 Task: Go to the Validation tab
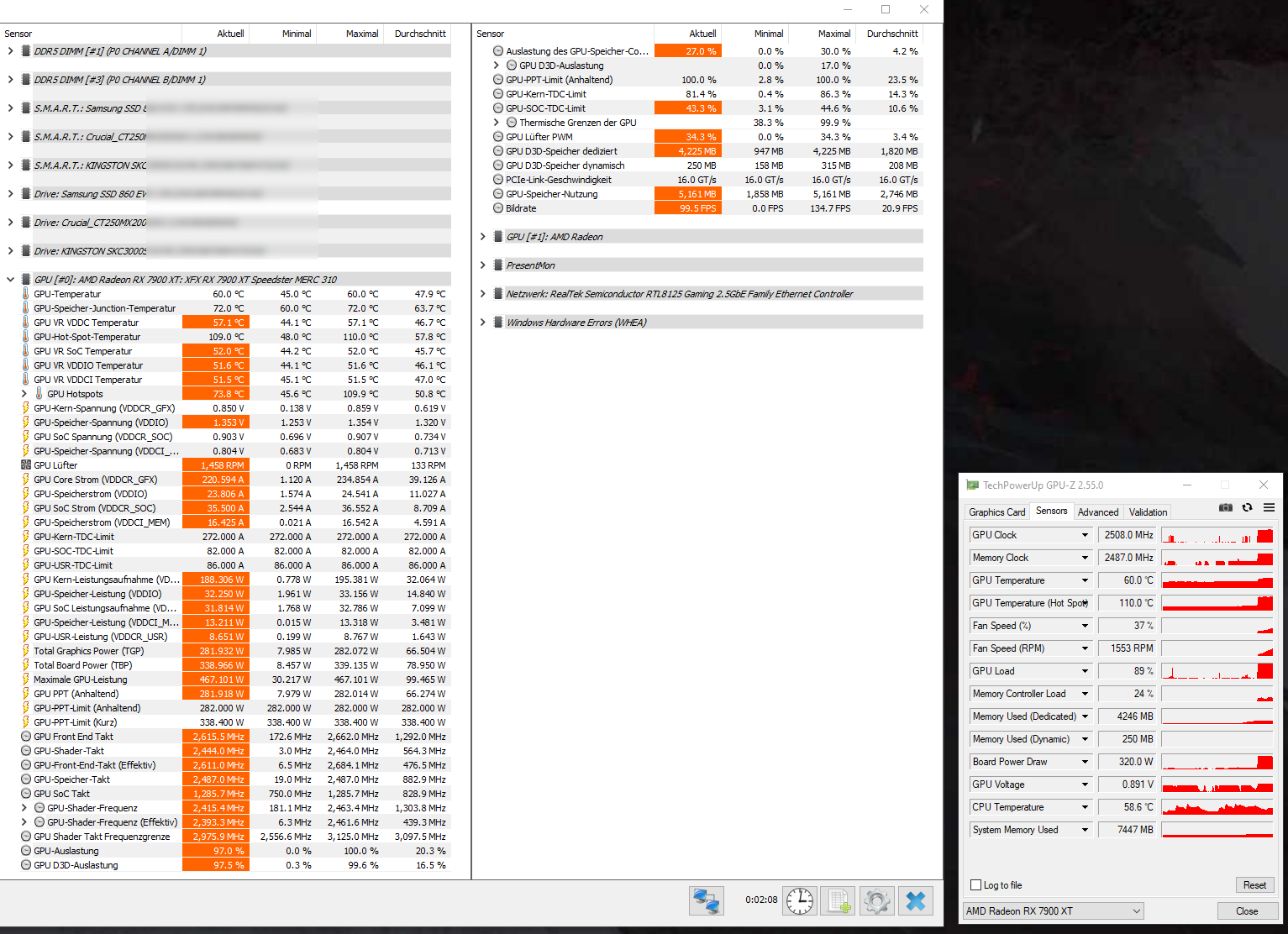[x=1148, y=512]
